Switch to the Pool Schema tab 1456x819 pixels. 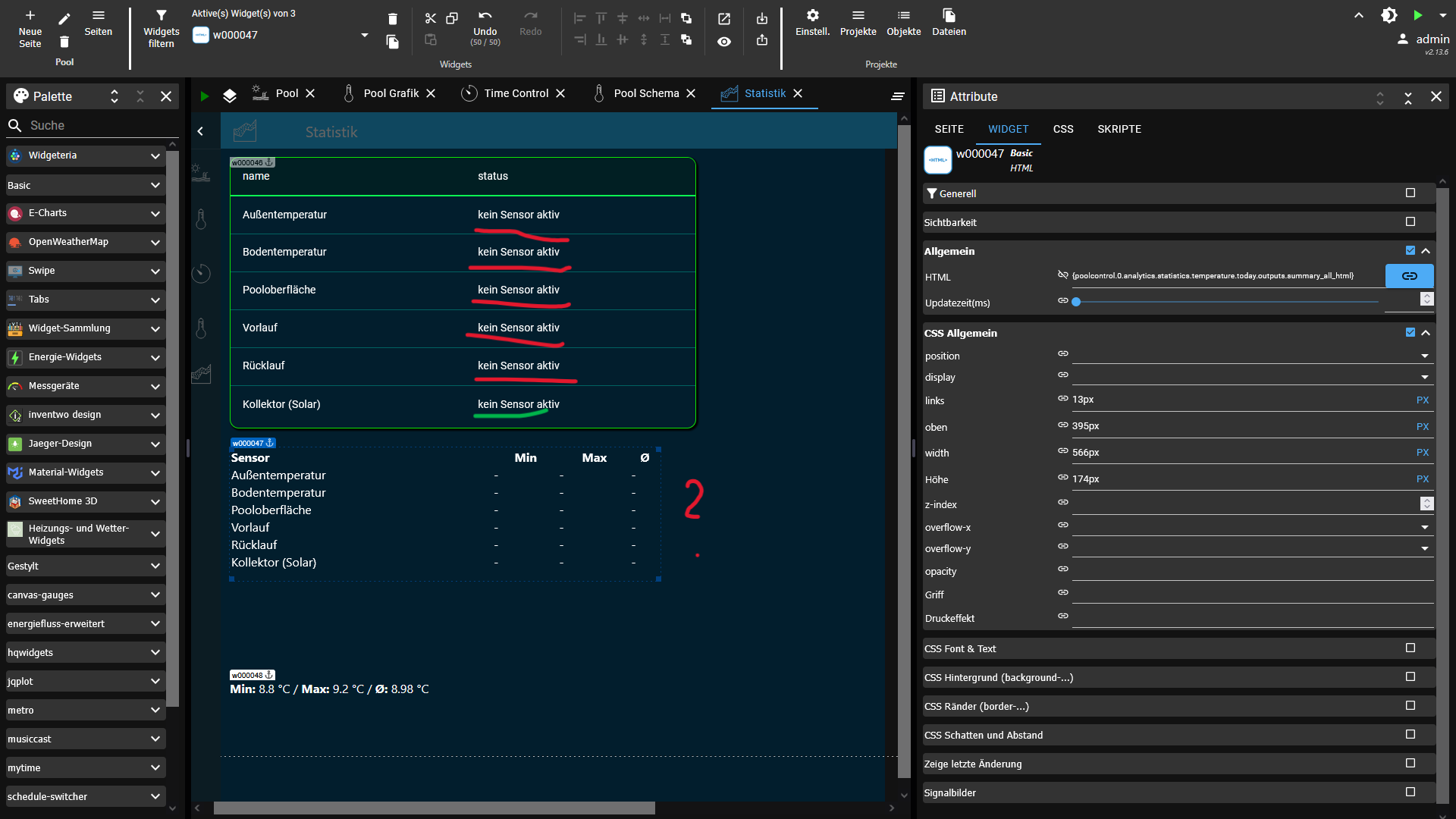tap(645, 93)
